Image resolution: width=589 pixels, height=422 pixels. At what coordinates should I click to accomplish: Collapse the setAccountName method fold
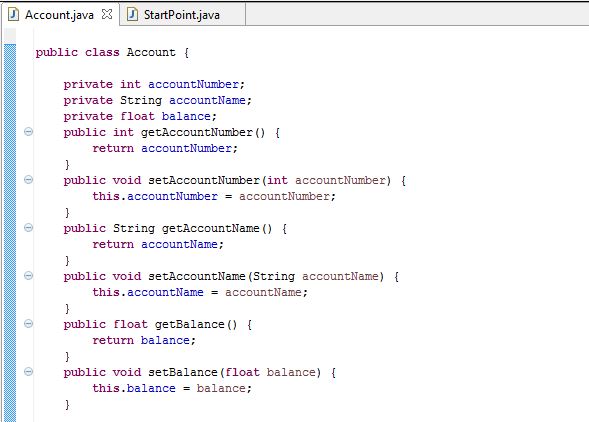pyautogui.click(x=28, y=276)
